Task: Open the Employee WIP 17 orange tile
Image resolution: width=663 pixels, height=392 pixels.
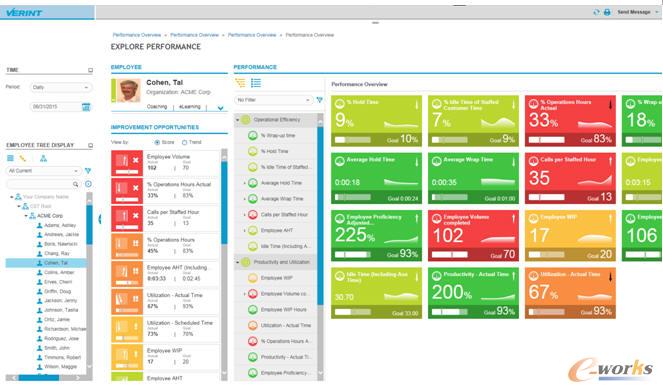Action: (x=570, y=236)
